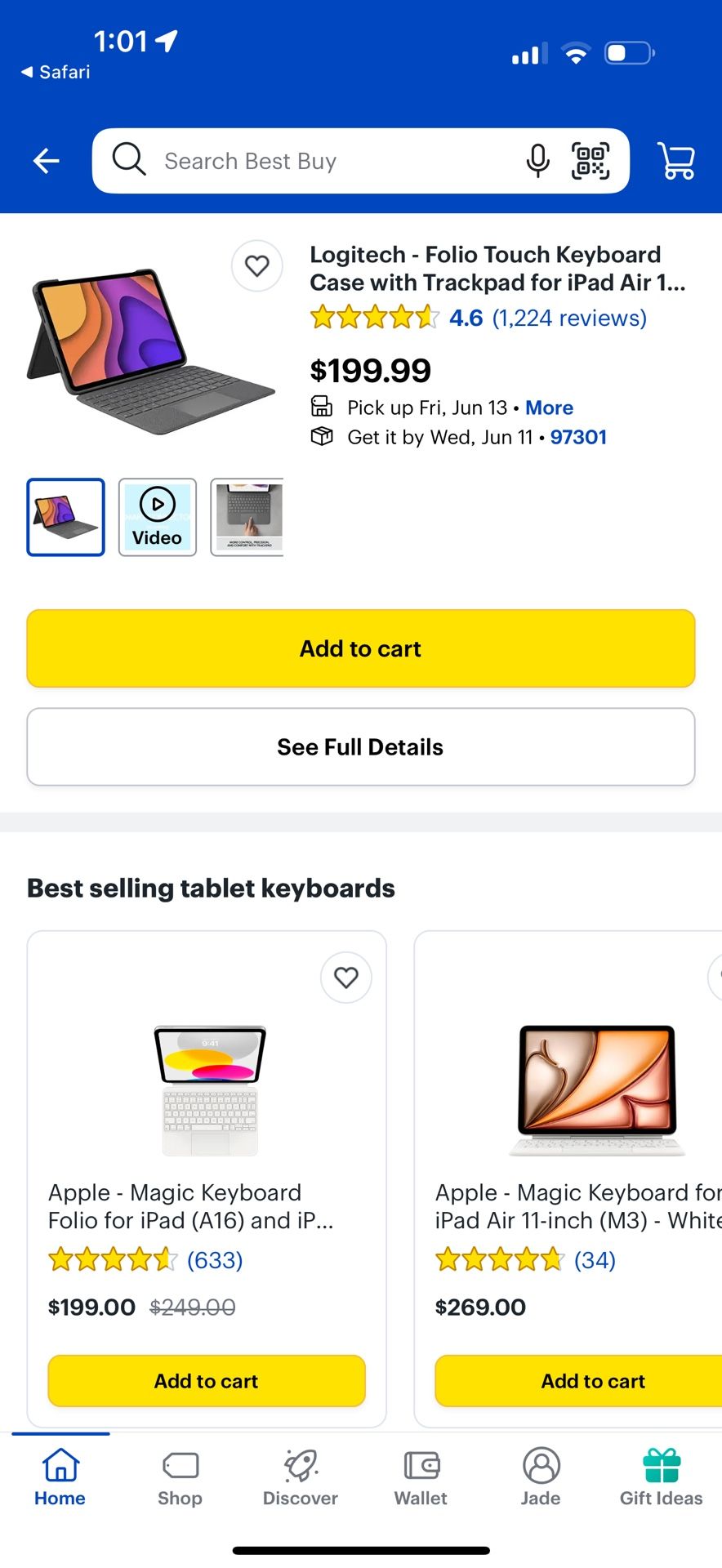The width and height of the screenshot is (722, 1568).
Task: View the third product image thumbnail
Action: click(247, 517)
